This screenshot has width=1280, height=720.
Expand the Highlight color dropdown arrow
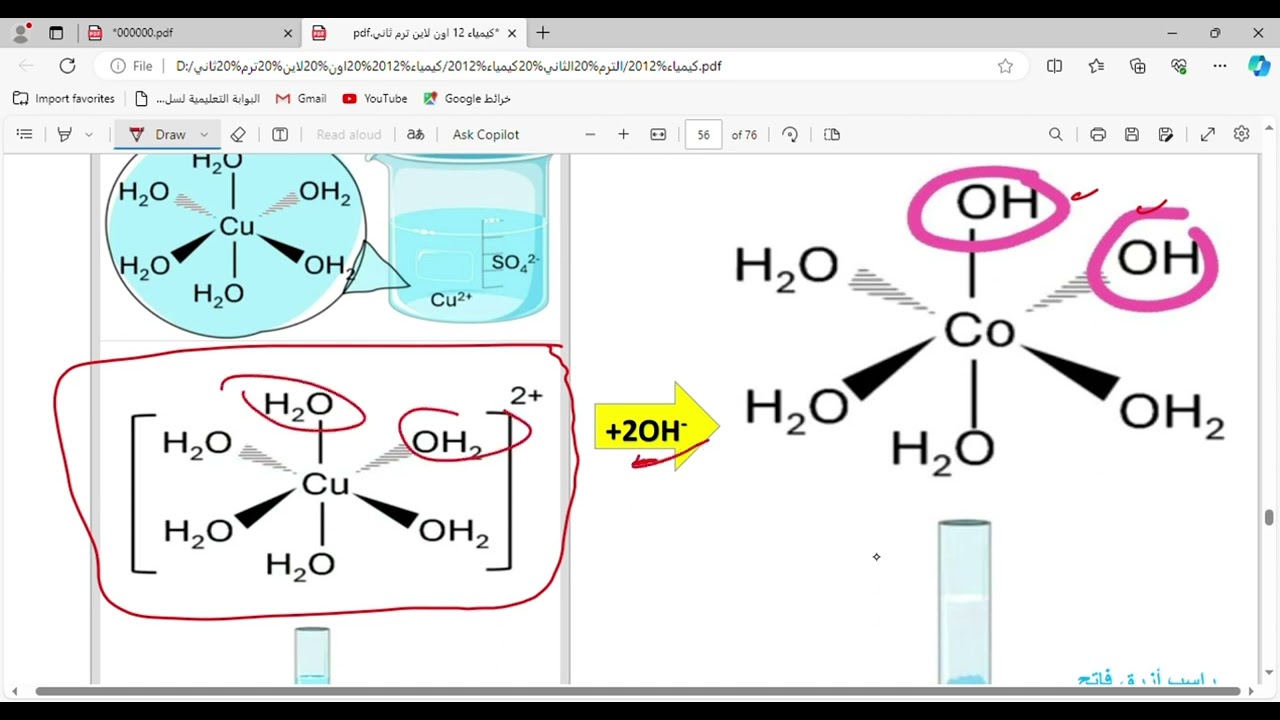(88, 134)
